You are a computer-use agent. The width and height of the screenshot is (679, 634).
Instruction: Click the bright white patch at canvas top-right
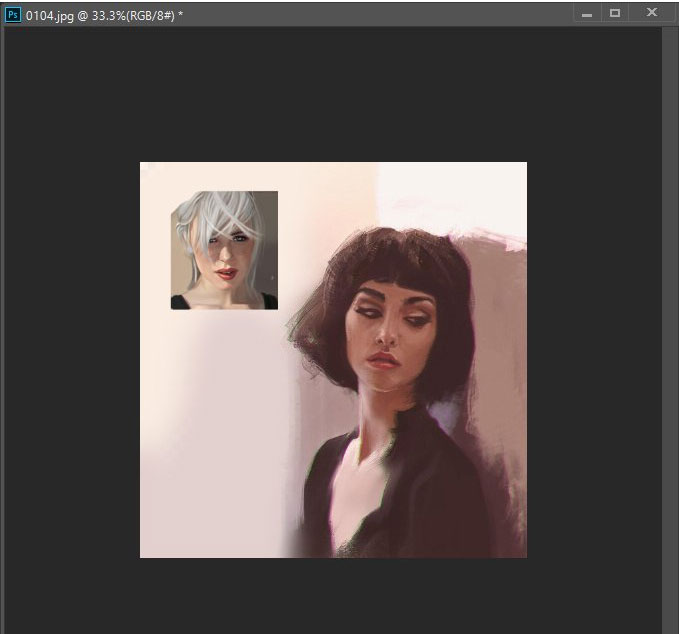(455, 195)
